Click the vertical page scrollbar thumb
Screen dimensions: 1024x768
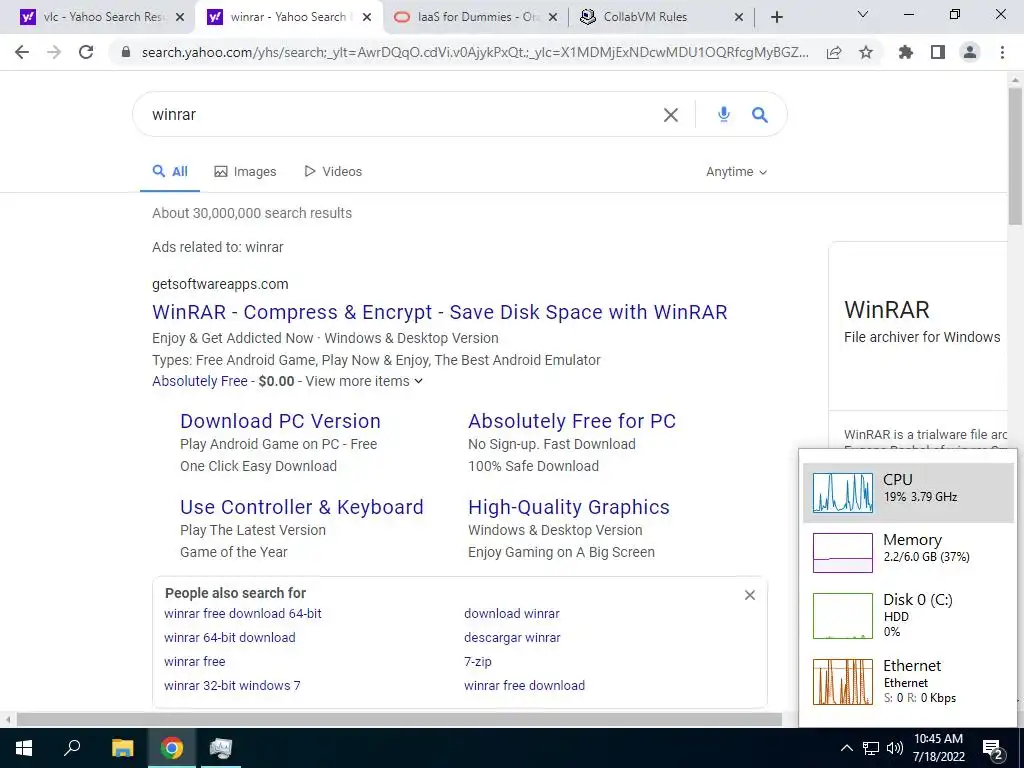click(1015, 157)
